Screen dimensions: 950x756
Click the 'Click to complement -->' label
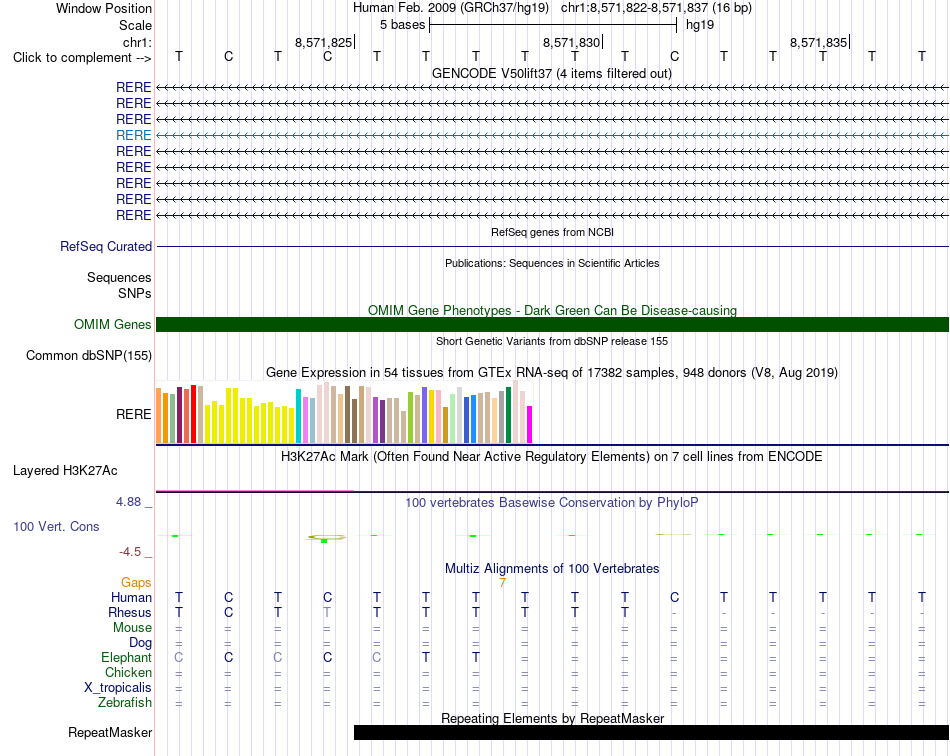pos(82,58)
